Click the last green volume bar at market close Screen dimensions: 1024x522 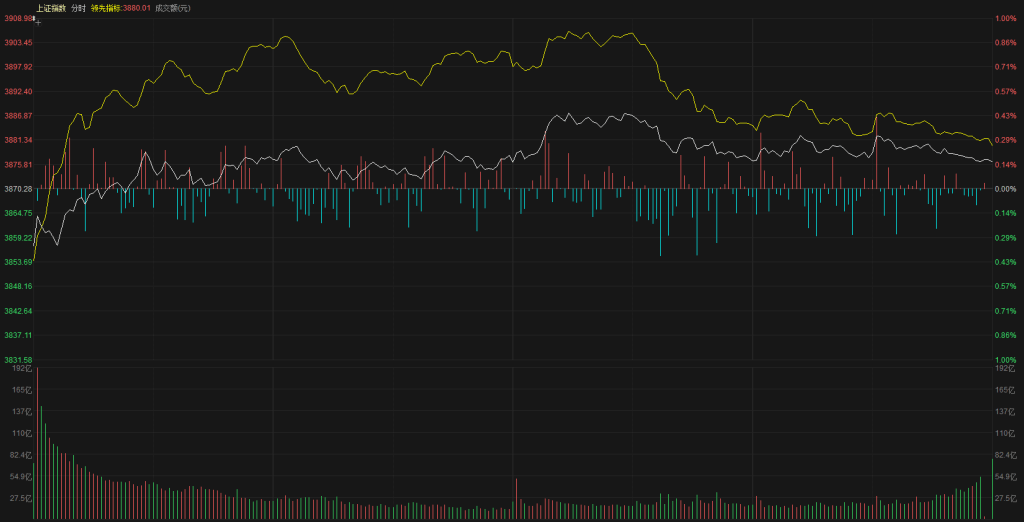click(992, 489)
